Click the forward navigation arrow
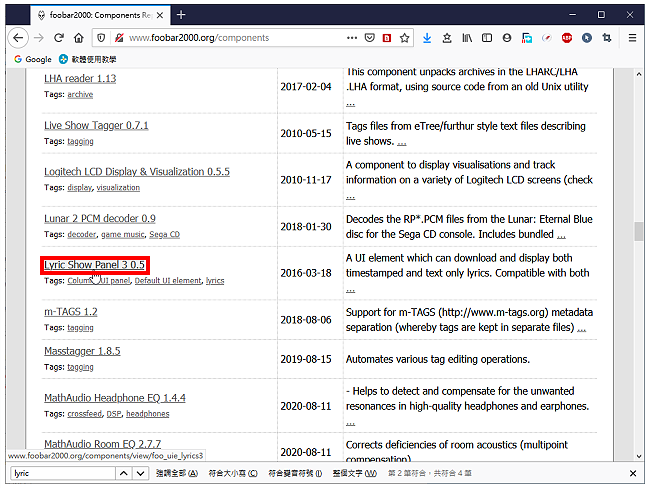 [39, 38]
